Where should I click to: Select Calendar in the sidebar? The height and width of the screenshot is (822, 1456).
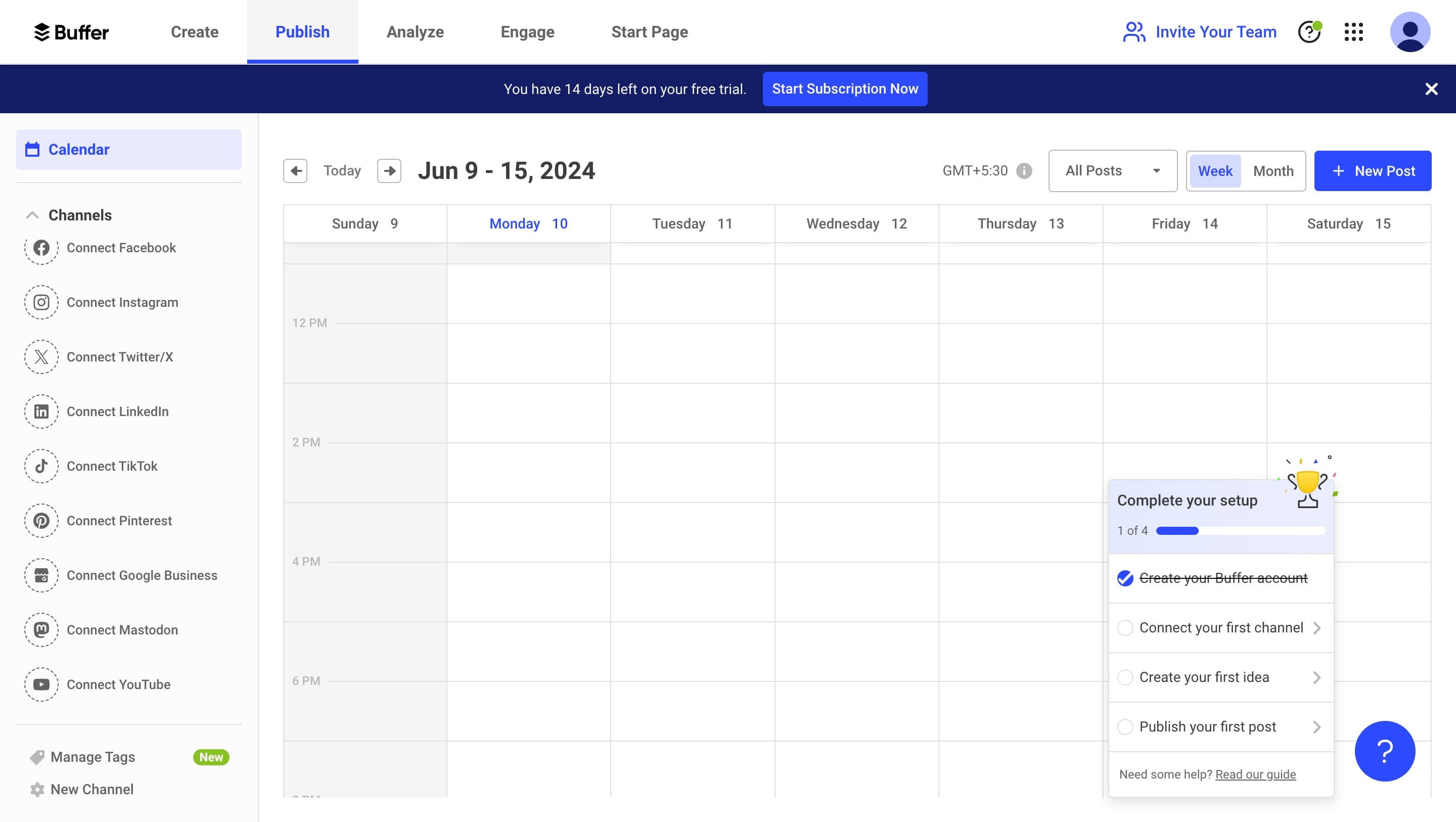(x=129, y=149)
